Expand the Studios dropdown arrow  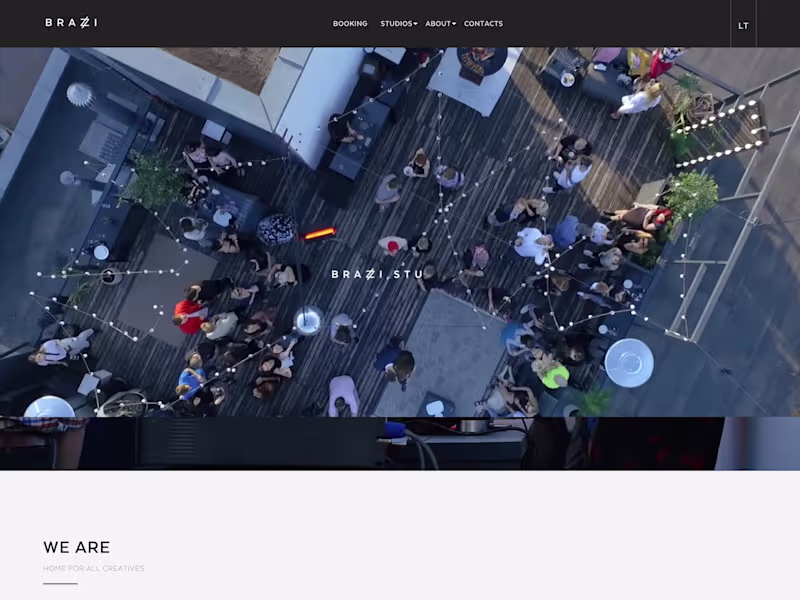[415, 23]
